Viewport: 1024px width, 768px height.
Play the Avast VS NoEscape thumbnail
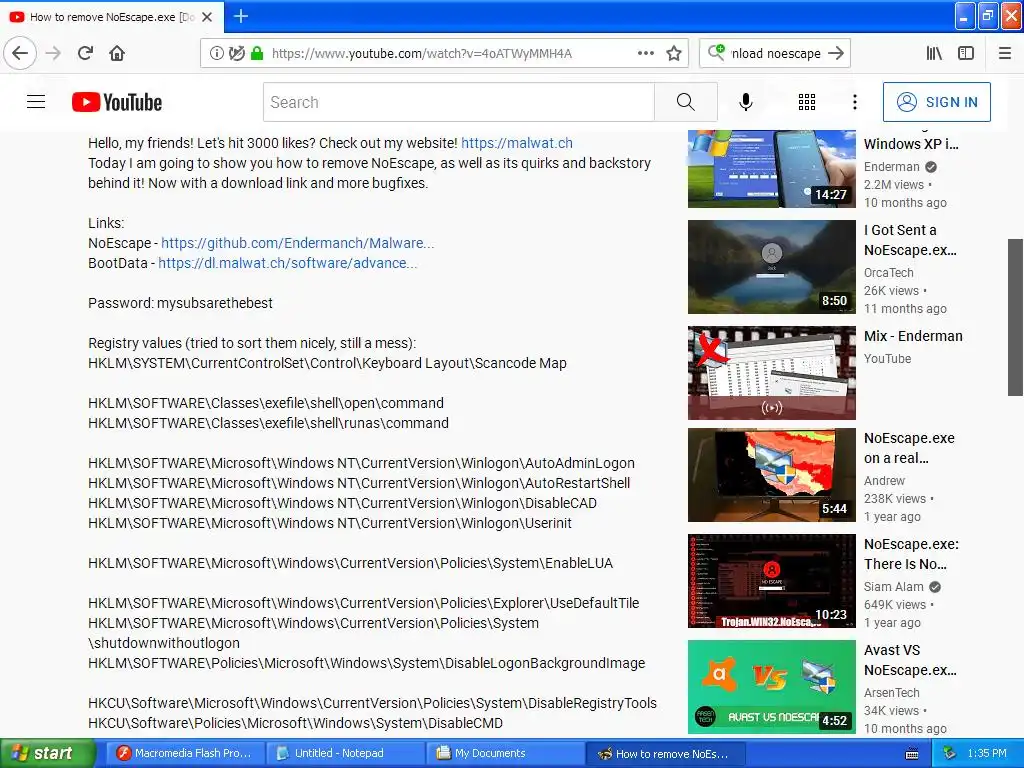click(771, 687)
